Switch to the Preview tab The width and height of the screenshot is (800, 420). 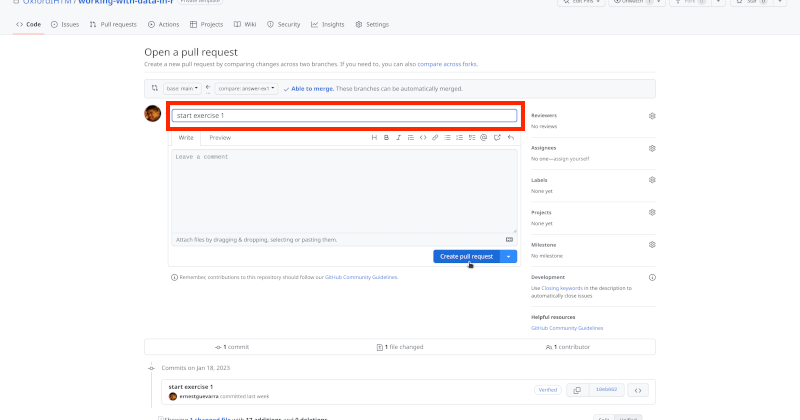tap(220, 137)
